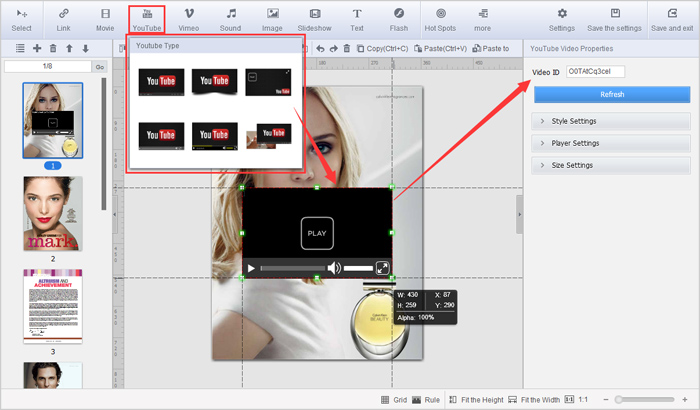Move page down with down arrow

[x=85, y=48]
